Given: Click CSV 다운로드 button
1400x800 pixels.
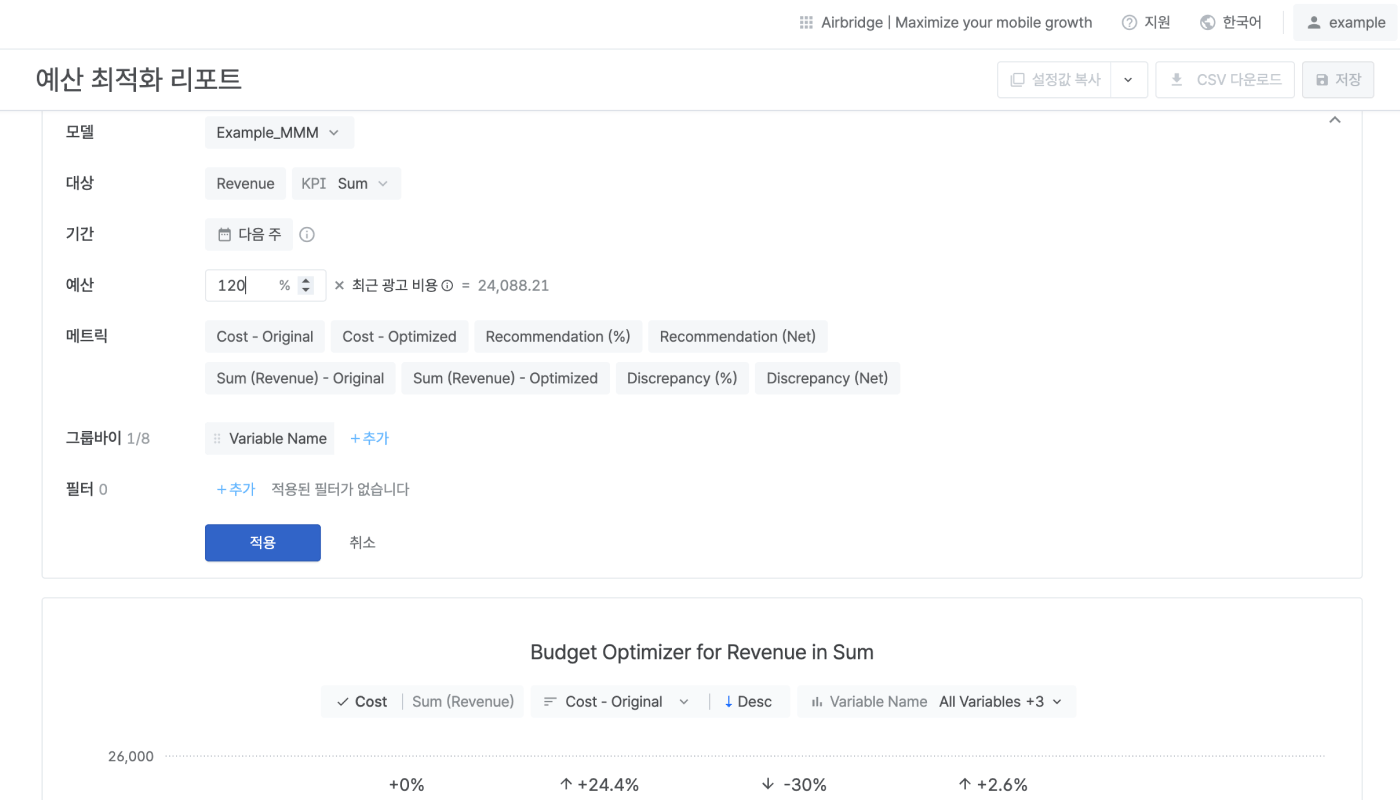Looking at the screenshot, I should pos(1225,80).
